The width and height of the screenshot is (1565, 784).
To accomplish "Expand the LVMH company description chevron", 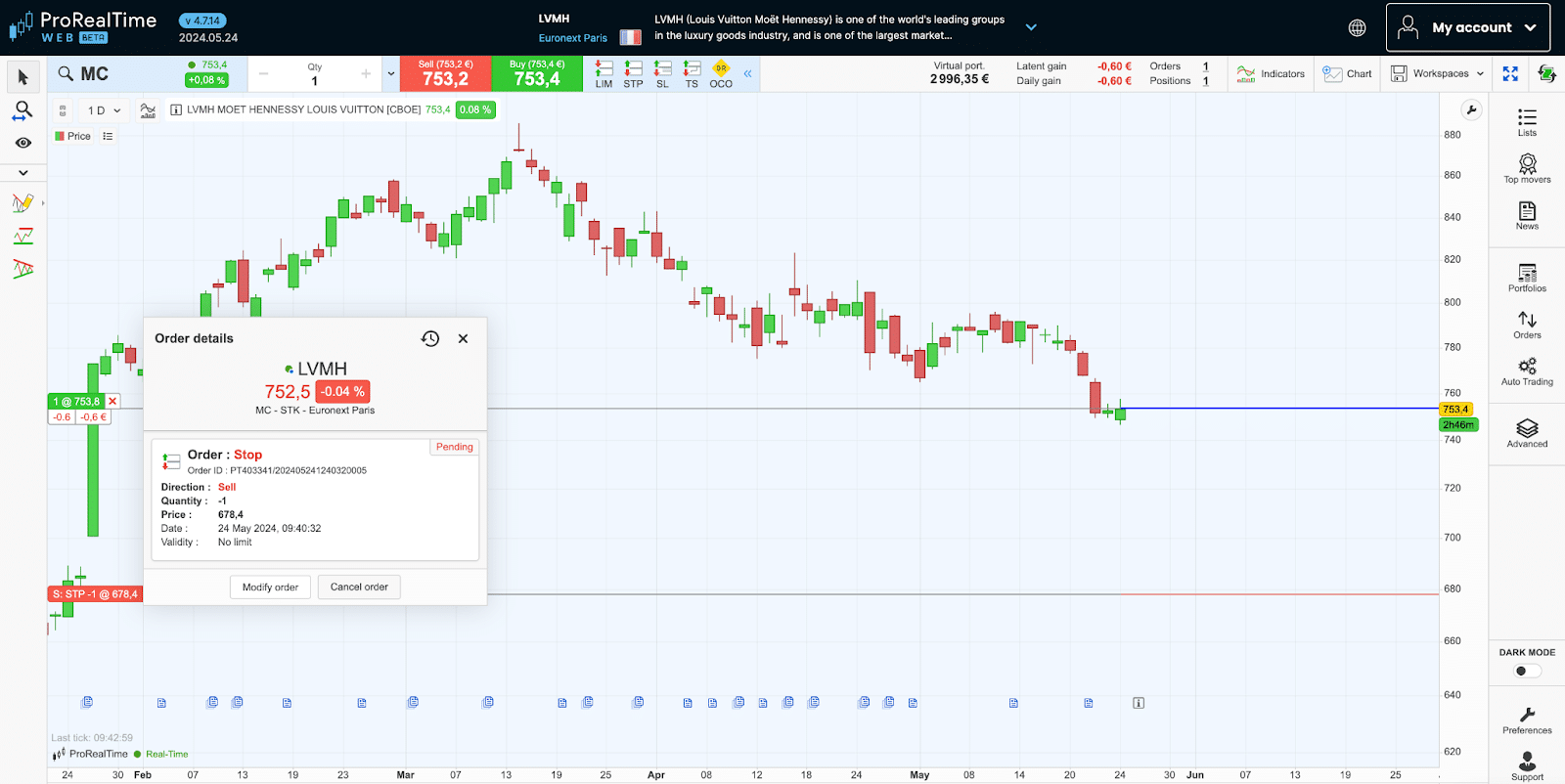I will pos(1031,27).
